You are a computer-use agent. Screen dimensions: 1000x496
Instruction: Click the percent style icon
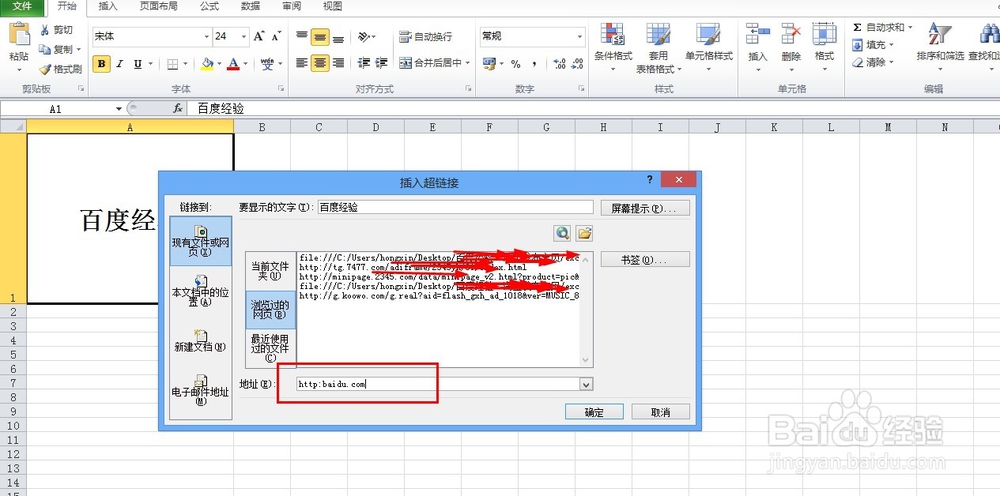pyautogui.click(x=515, y=64)
